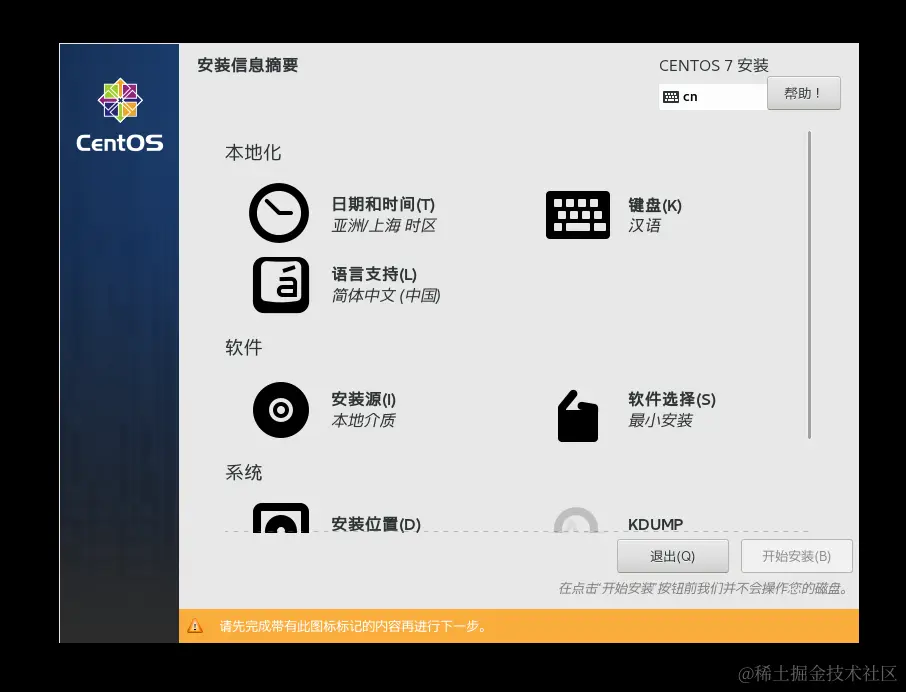Click the CentOS logo in the sidebar
Image resolution: width=906 pixels, height=692 pixels.
[120, 116]
